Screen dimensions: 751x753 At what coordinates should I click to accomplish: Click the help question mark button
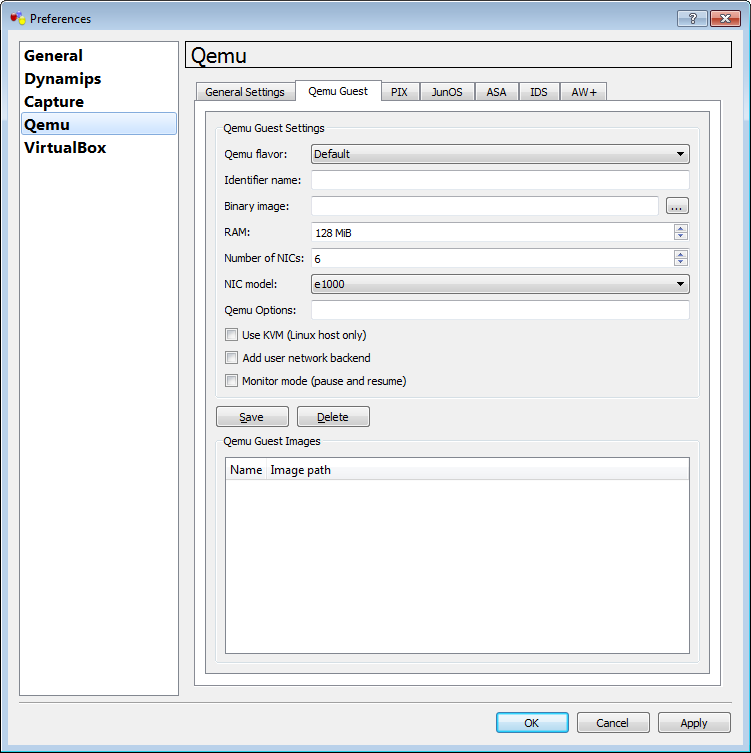(692, 18)
